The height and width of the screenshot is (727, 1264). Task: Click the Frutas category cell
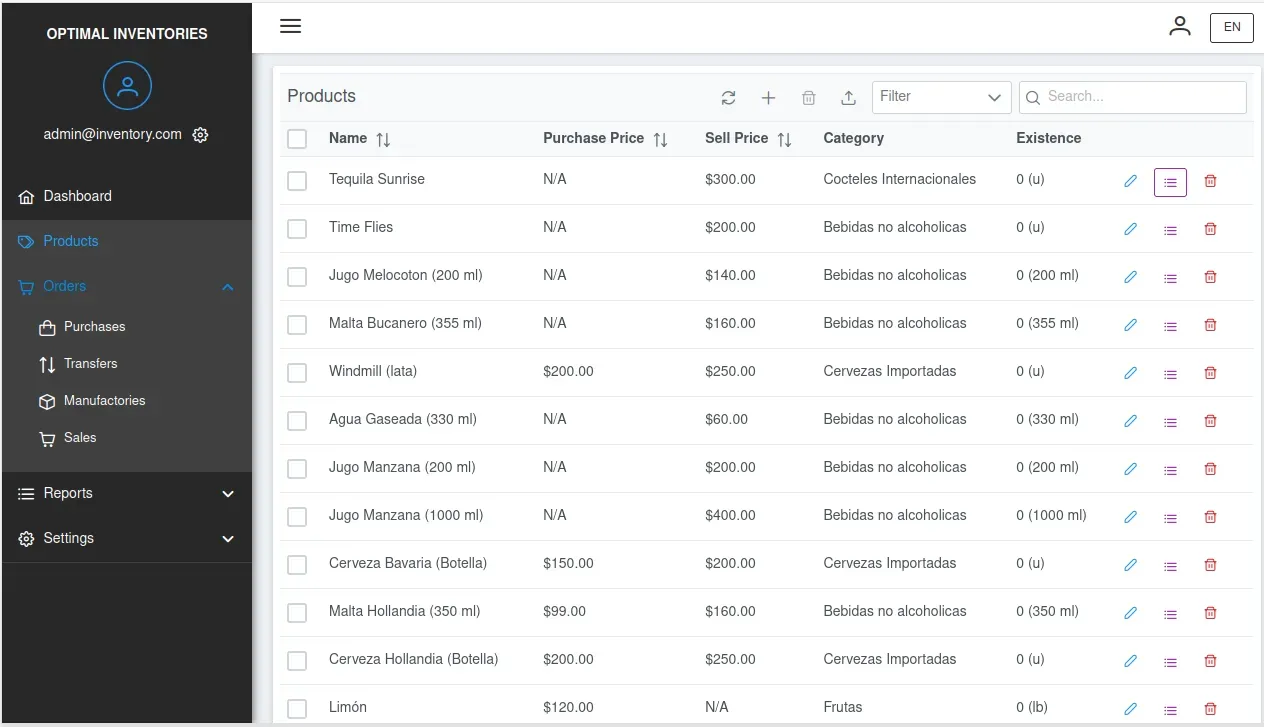[843, 707]
